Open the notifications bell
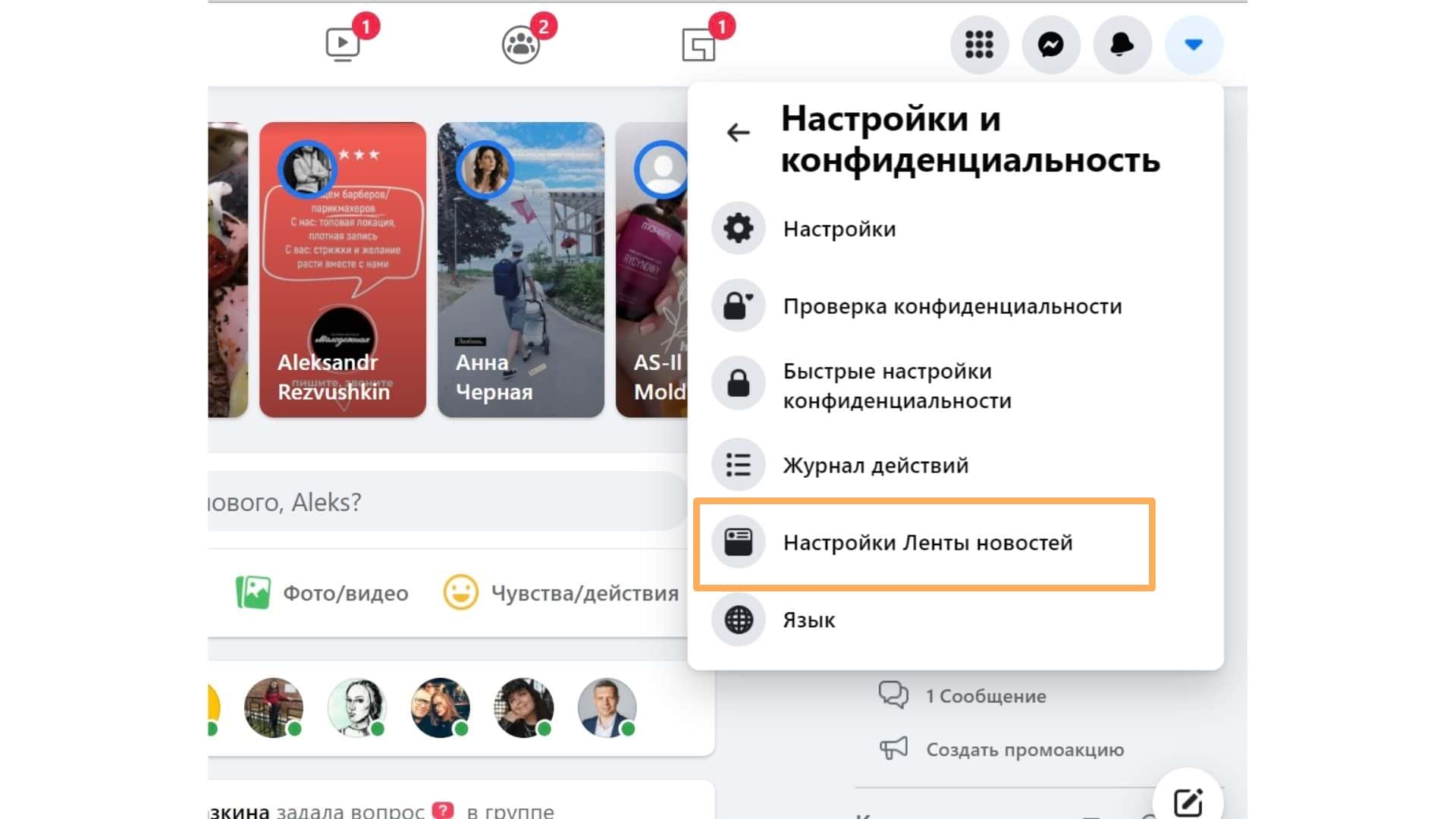 tap(1122, 45)
